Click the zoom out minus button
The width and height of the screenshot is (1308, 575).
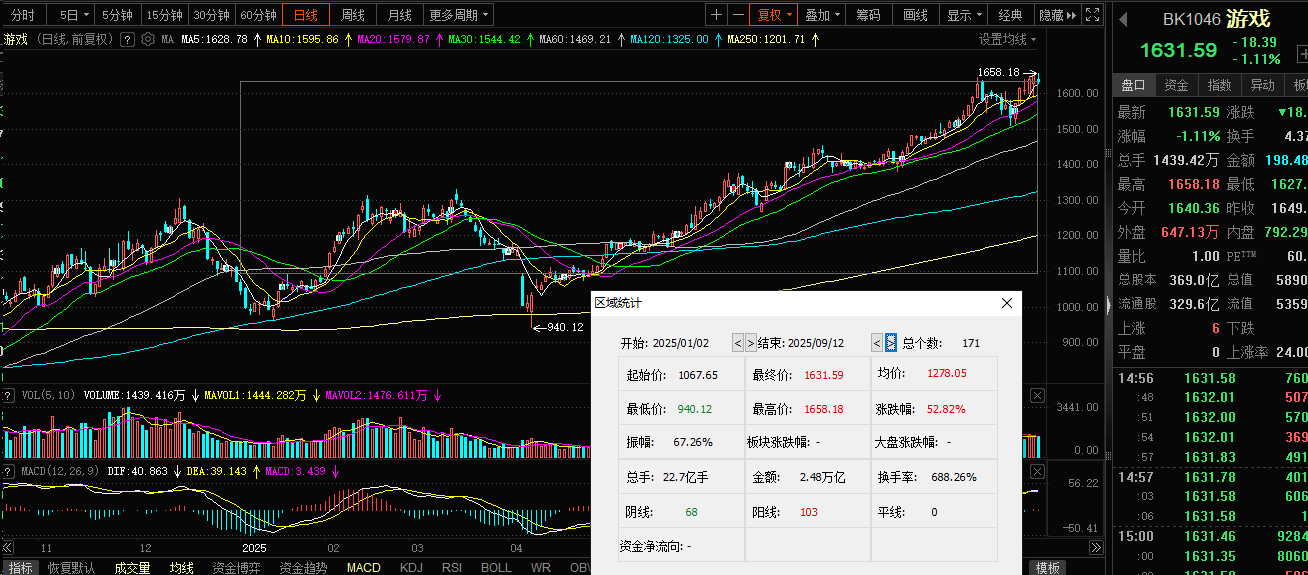coord(738,15)
